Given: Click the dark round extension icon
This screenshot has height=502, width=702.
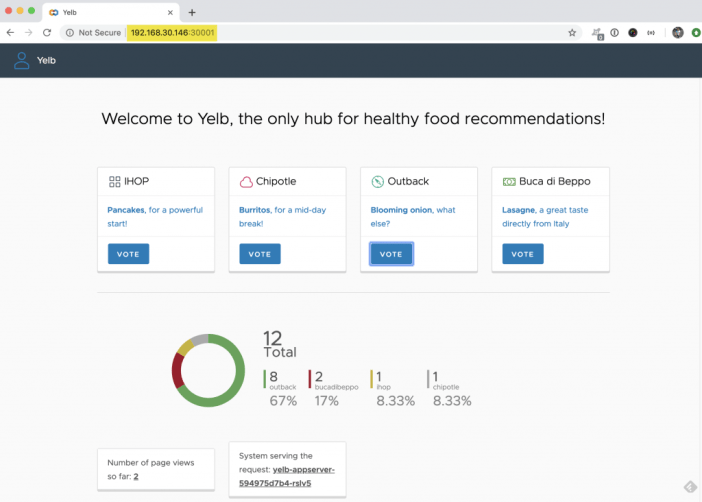Looking at the screenshot, I should coord(633,33).
